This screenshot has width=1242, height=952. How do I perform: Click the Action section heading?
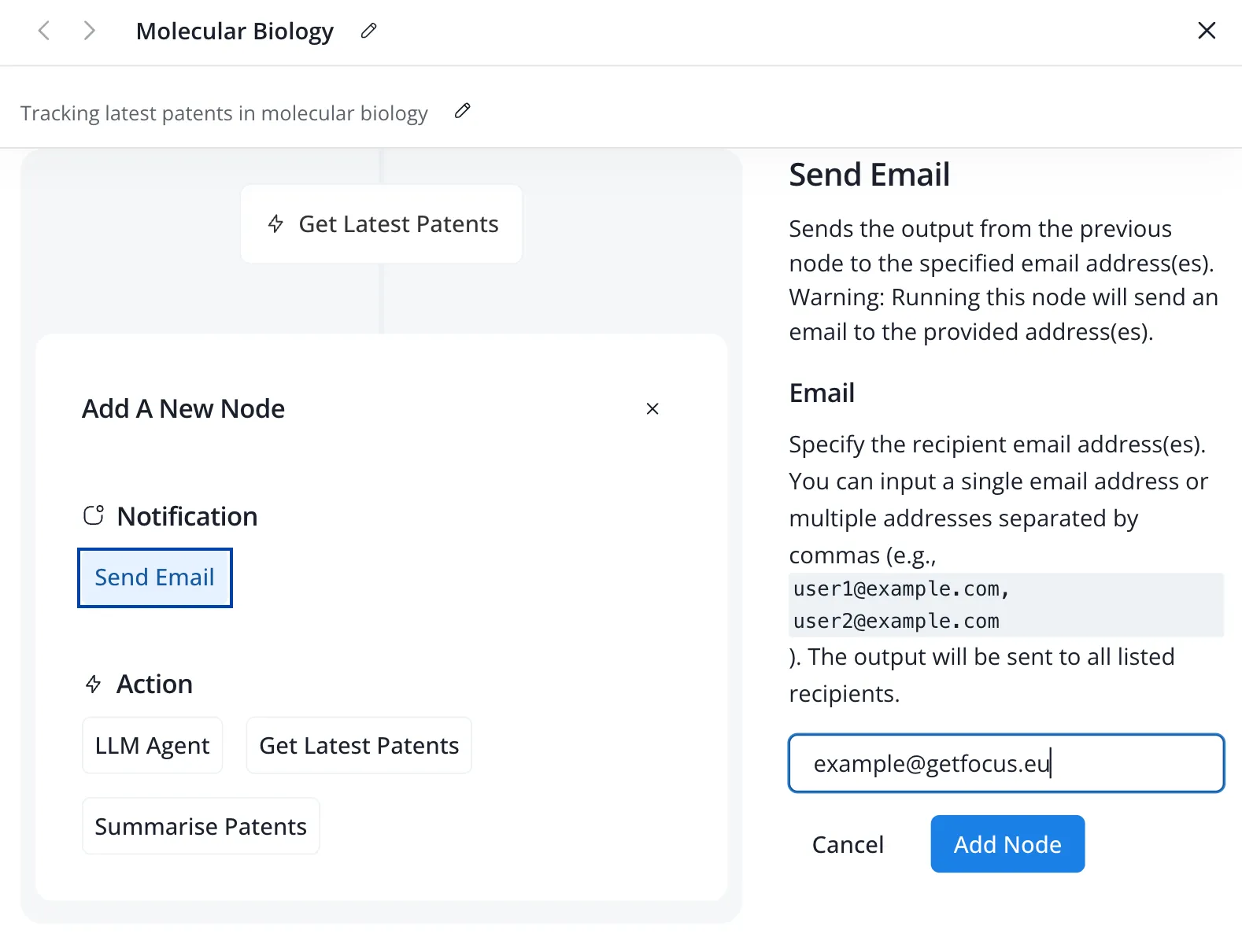click(154, 684)
